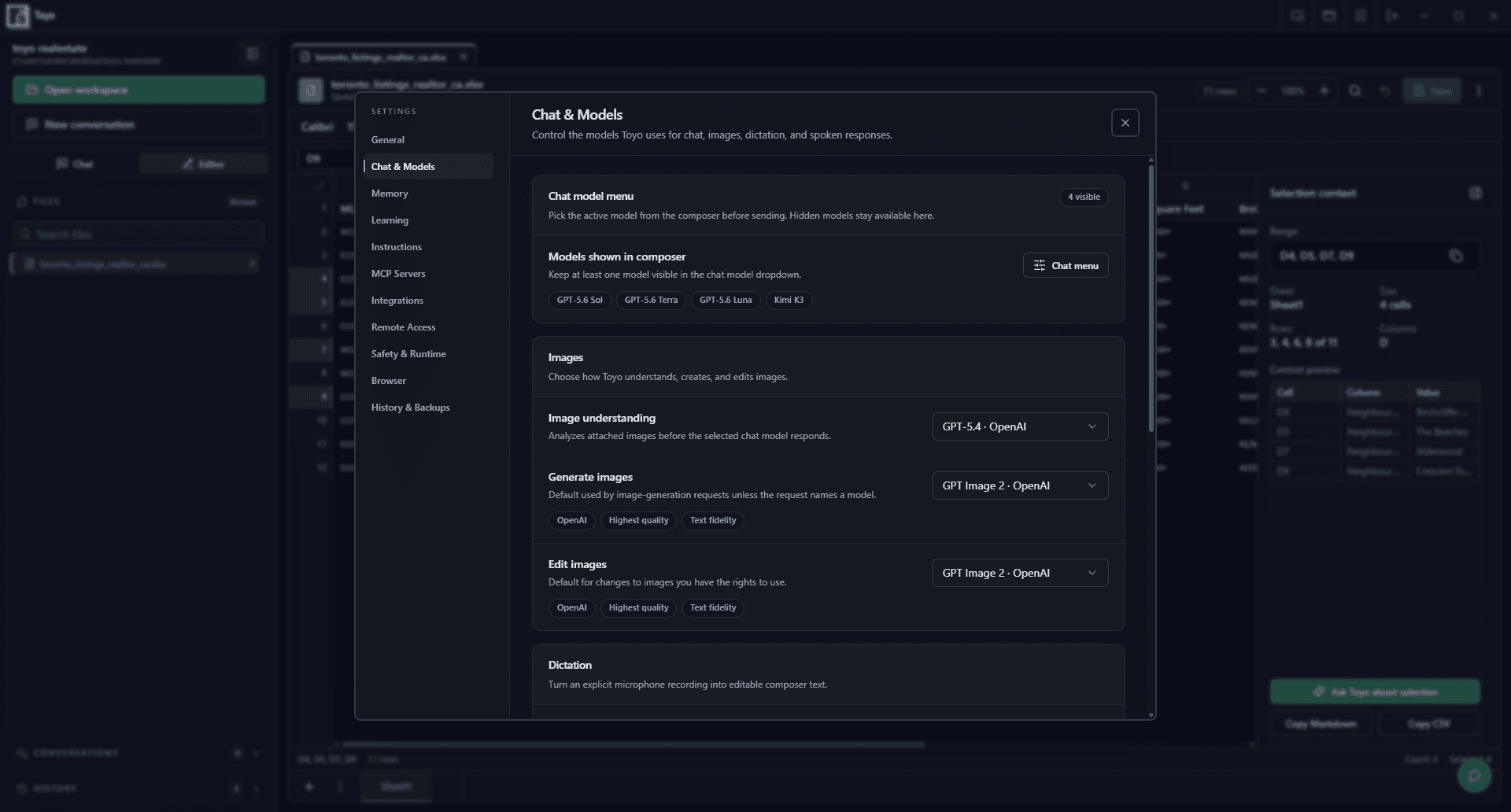Expand the Image understanding model dropdown
This screenshot has width=1511, height=812.
click(1020, 426)
